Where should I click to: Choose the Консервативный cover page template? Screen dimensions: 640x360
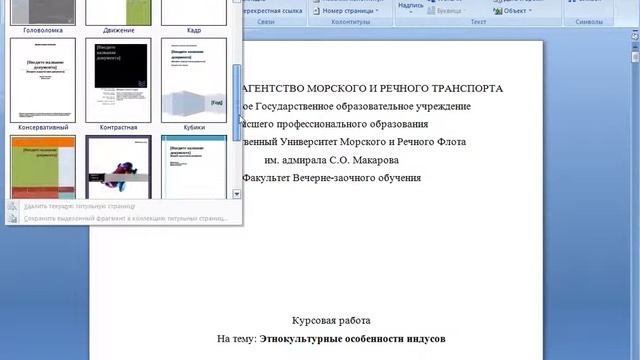coord(43,80)
